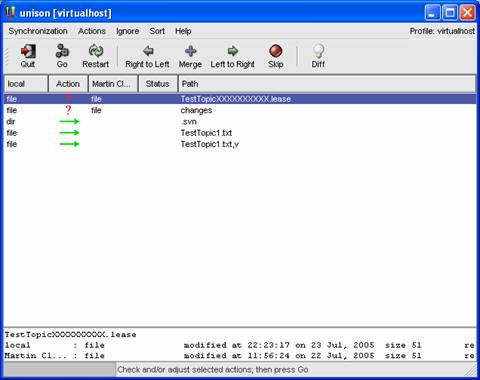
Task: Click the Path column header
Action: tap(327, 84)
